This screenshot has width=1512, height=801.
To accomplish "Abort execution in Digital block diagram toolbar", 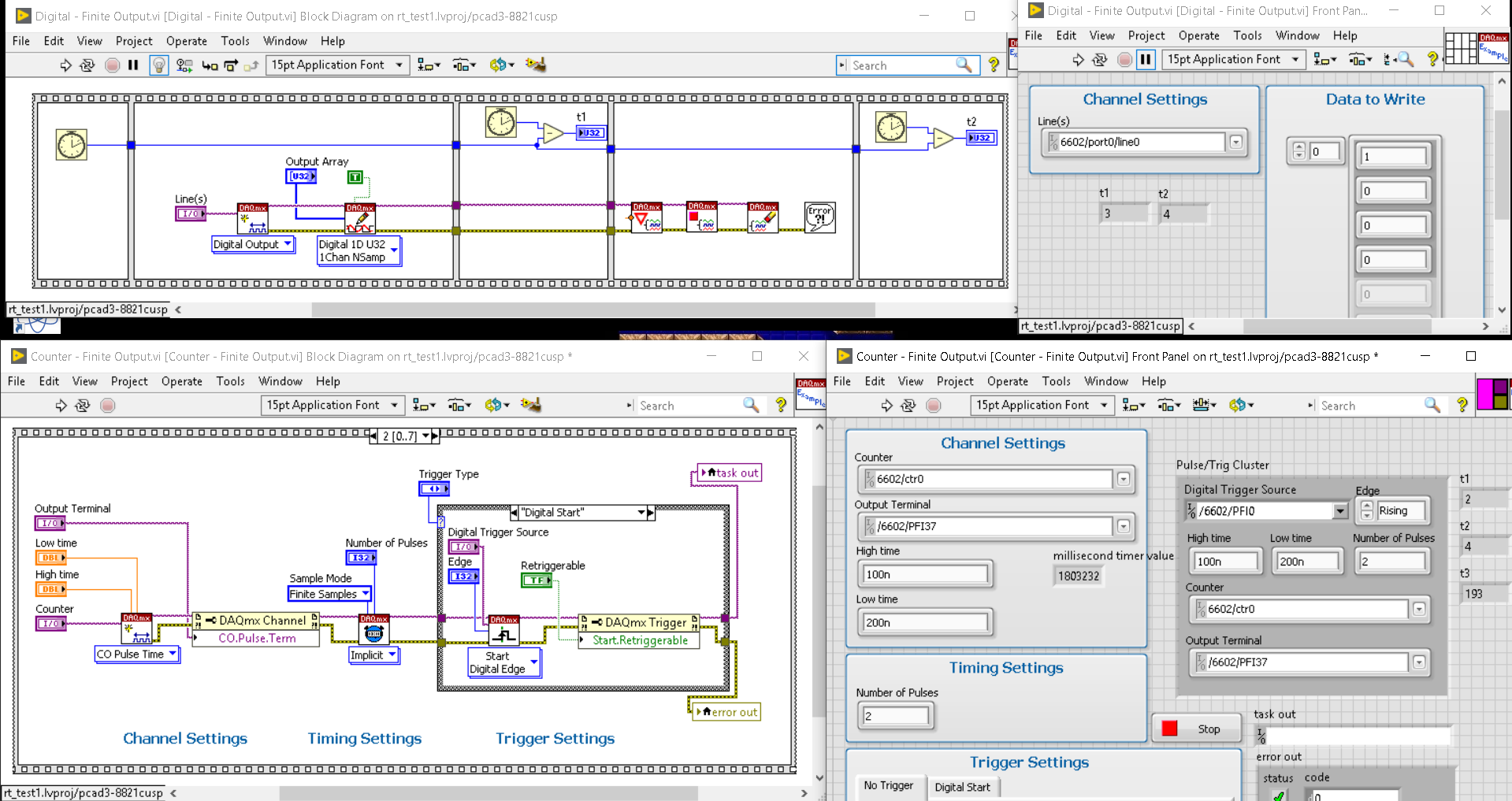I will point(113,65).
